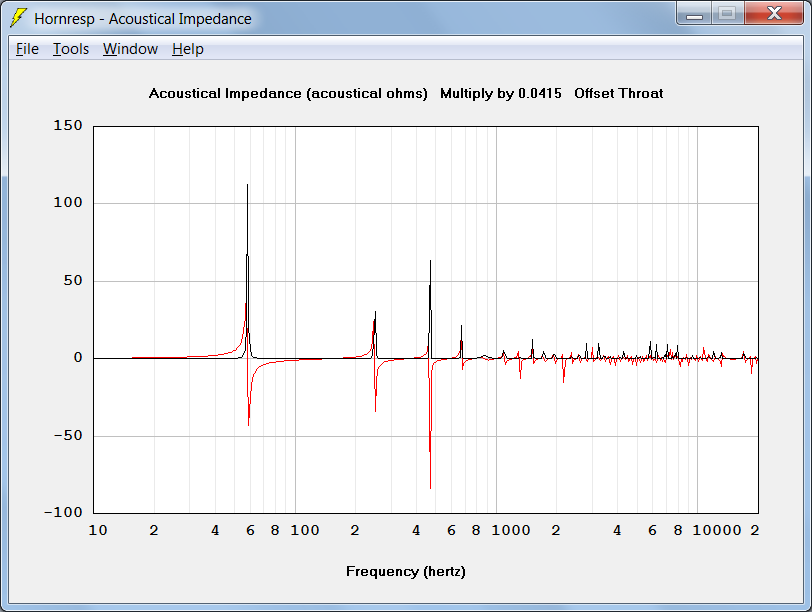This screenshot has width=812, height=612.
Task: Click the 150 y-axis value
Action: click(68, 126)
